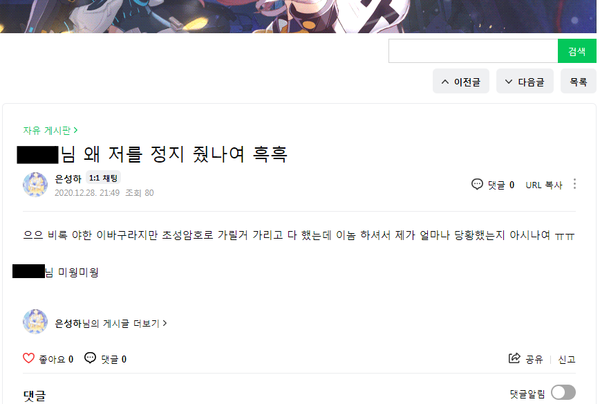Go to next post with 다음글
600x404 pixels.
click(x=525, y=81)
